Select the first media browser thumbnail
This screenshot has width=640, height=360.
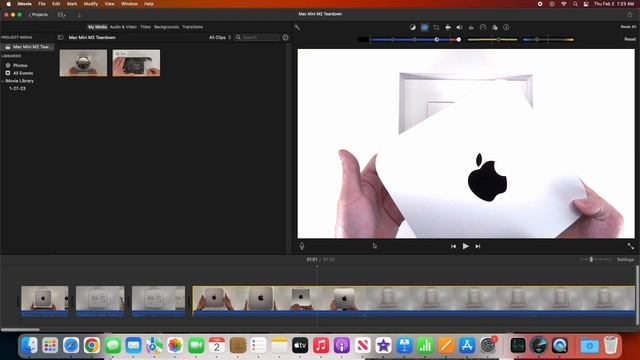[x=83, y=63]
